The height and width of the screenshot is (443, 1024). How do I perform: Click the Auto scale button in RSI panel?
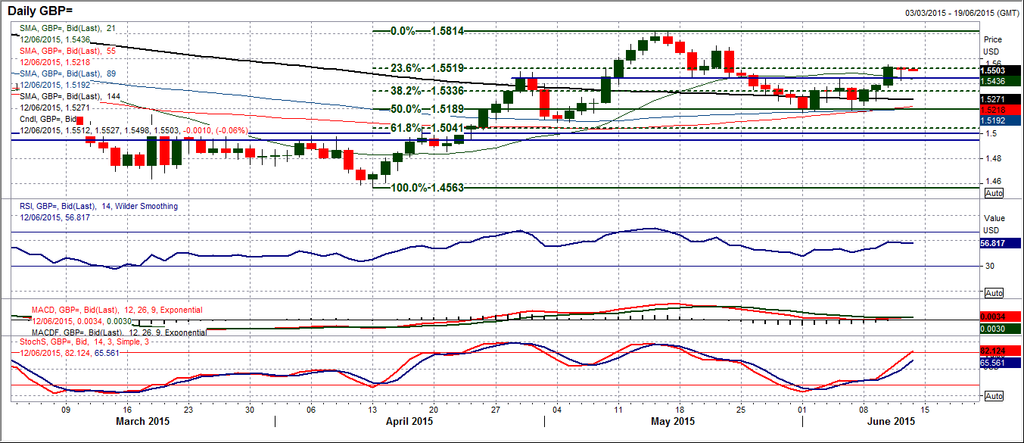993,292
